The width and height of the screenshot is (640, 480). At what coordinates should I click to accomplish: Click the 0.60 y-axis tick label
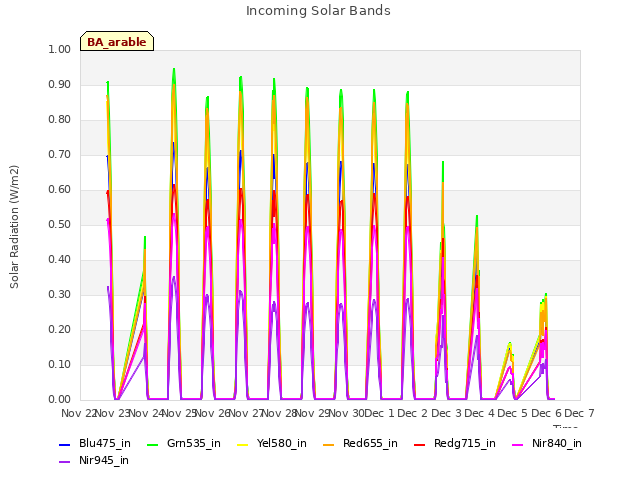[x=59, y=190]
